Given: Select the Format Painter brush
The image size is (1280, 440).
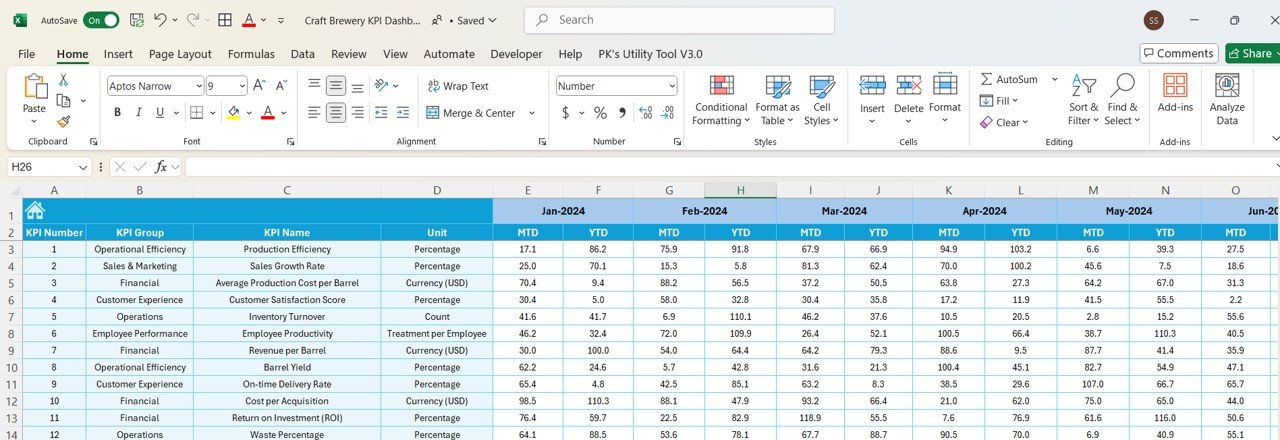Looking at the screenshot, I should (64, 121).
